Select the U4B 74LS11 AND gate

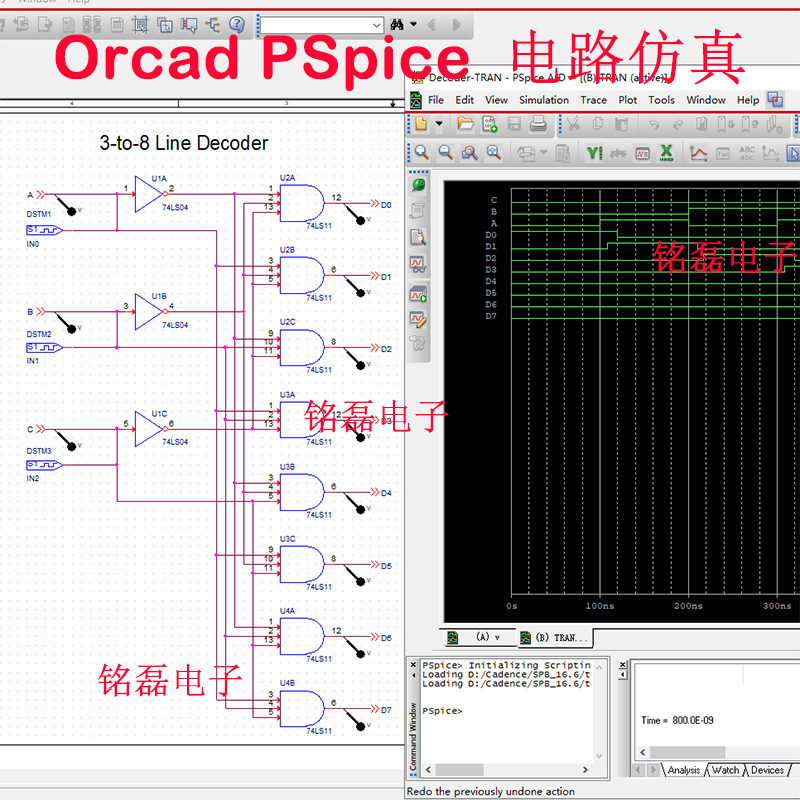tap(302, 709)
